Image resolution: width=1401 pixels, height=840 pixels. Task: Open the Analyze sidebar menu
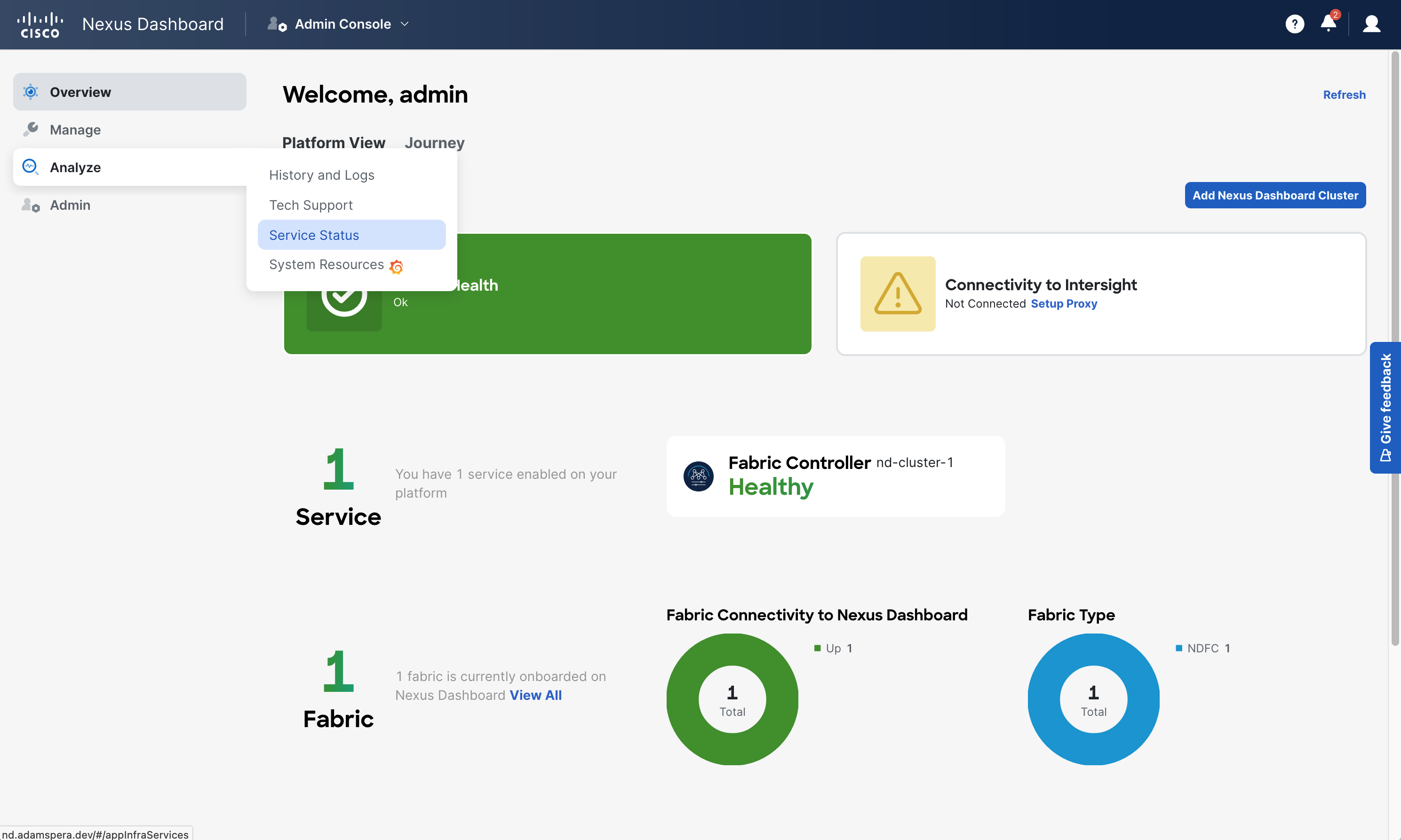130,167
